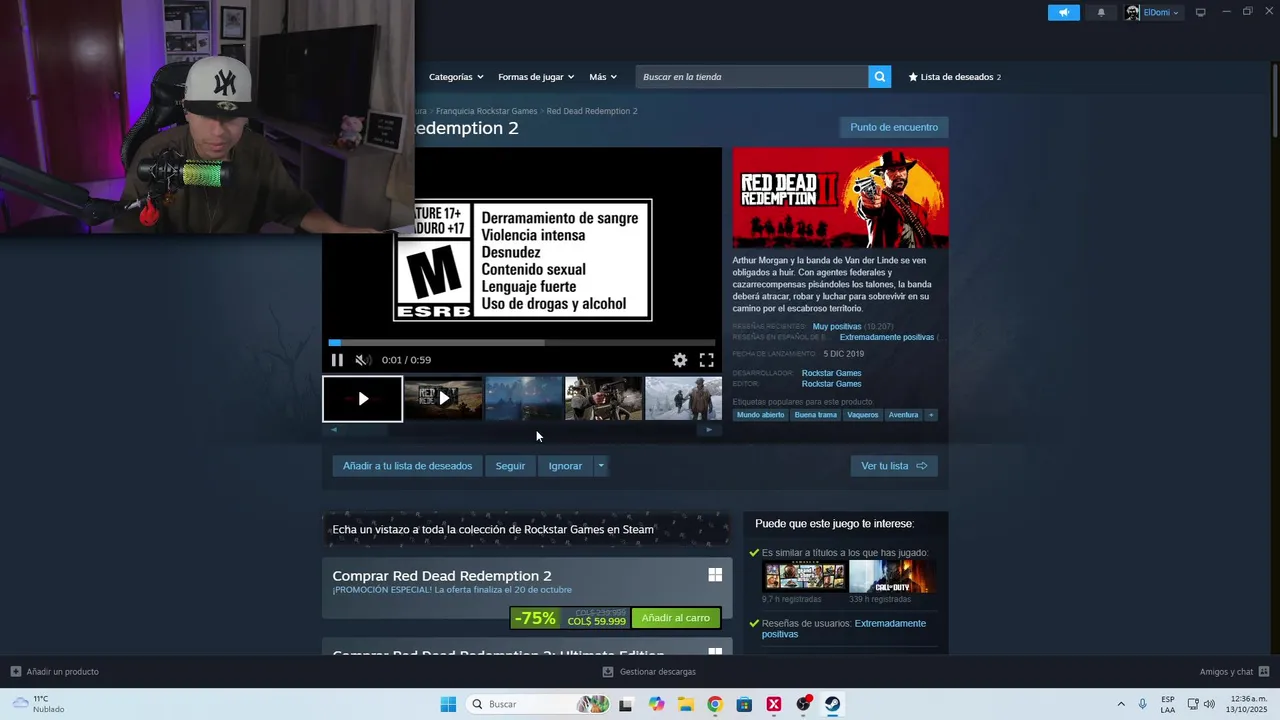Open the Call of Duty similar game thumbnail
The width and height of the screenshot is (1280, 720).
[x=892, y=576]
